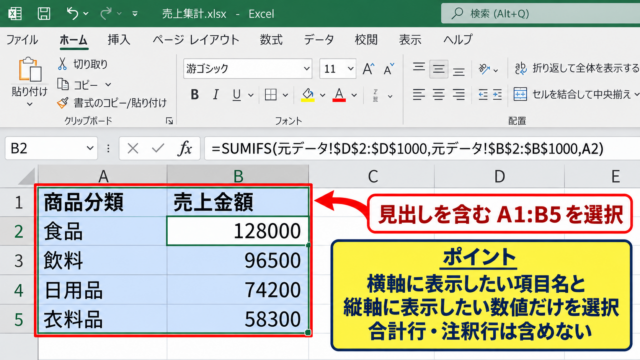Screen dimensions: 640x360
Task: Open the ヘルプ tab
Action: (458, 40)
